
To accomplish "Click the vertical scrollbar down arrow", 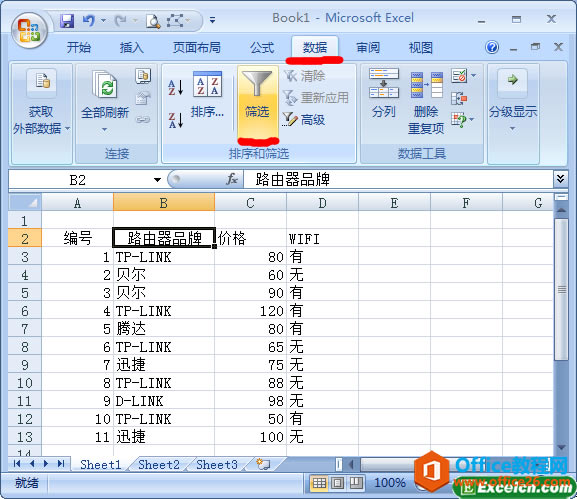I will (x=561, y=447).
